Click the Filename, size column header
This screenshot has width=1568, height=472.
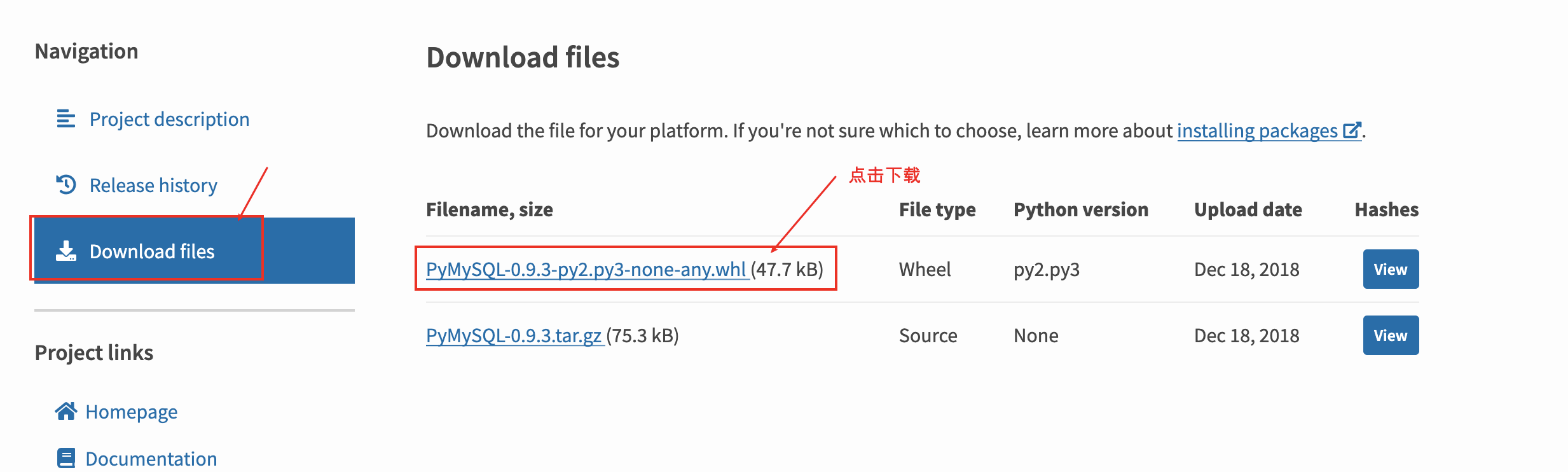[490, 209]
